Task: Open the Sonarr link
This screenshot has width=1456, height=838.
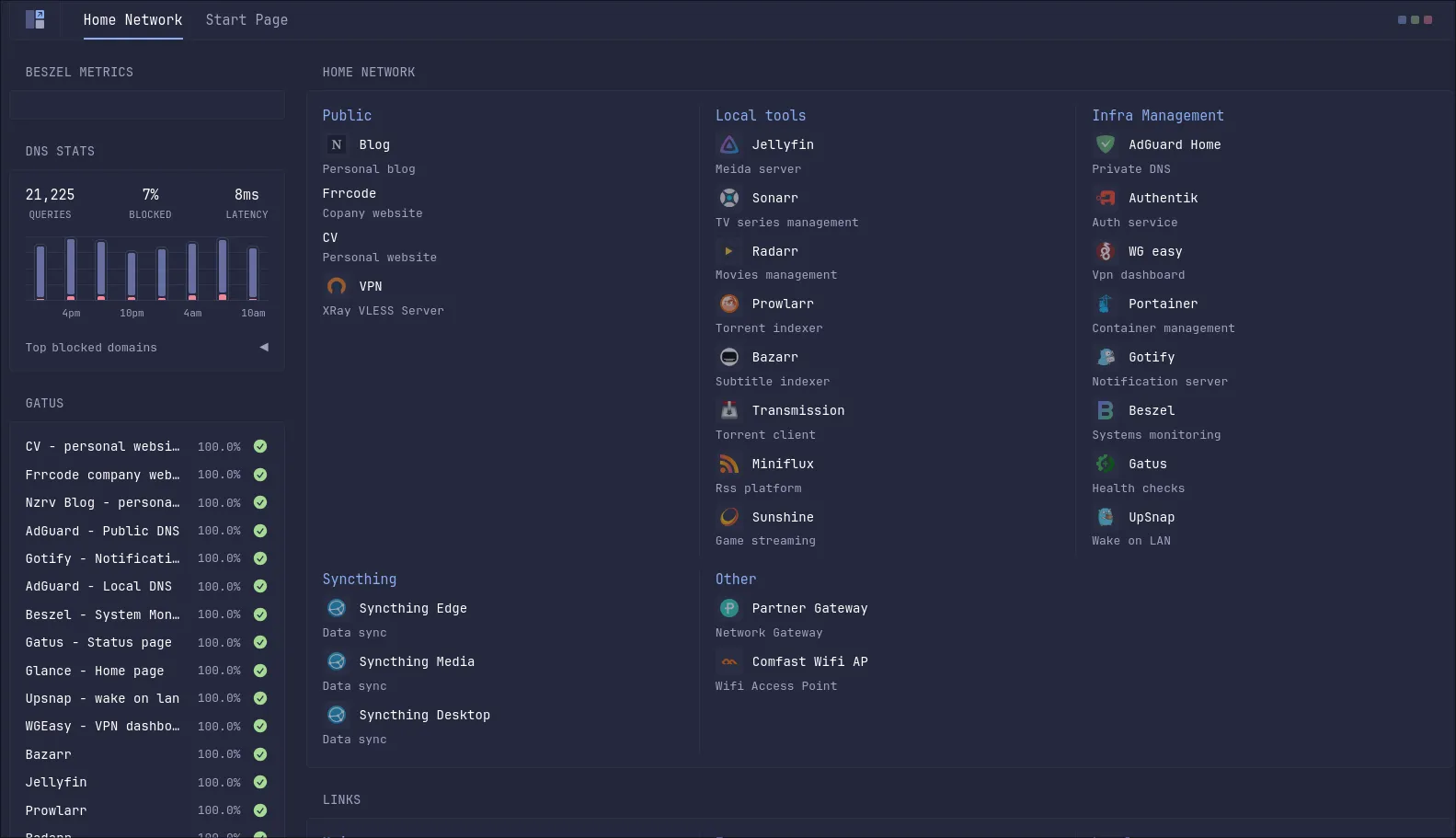Action: pyautogui.click(x=774, y=198)
